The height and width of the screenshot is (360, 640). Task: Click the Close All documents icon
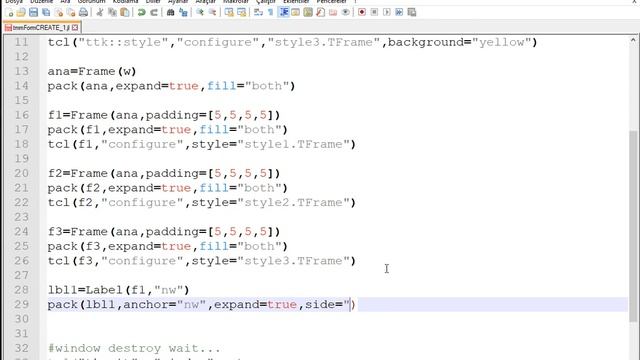[71, 12]
